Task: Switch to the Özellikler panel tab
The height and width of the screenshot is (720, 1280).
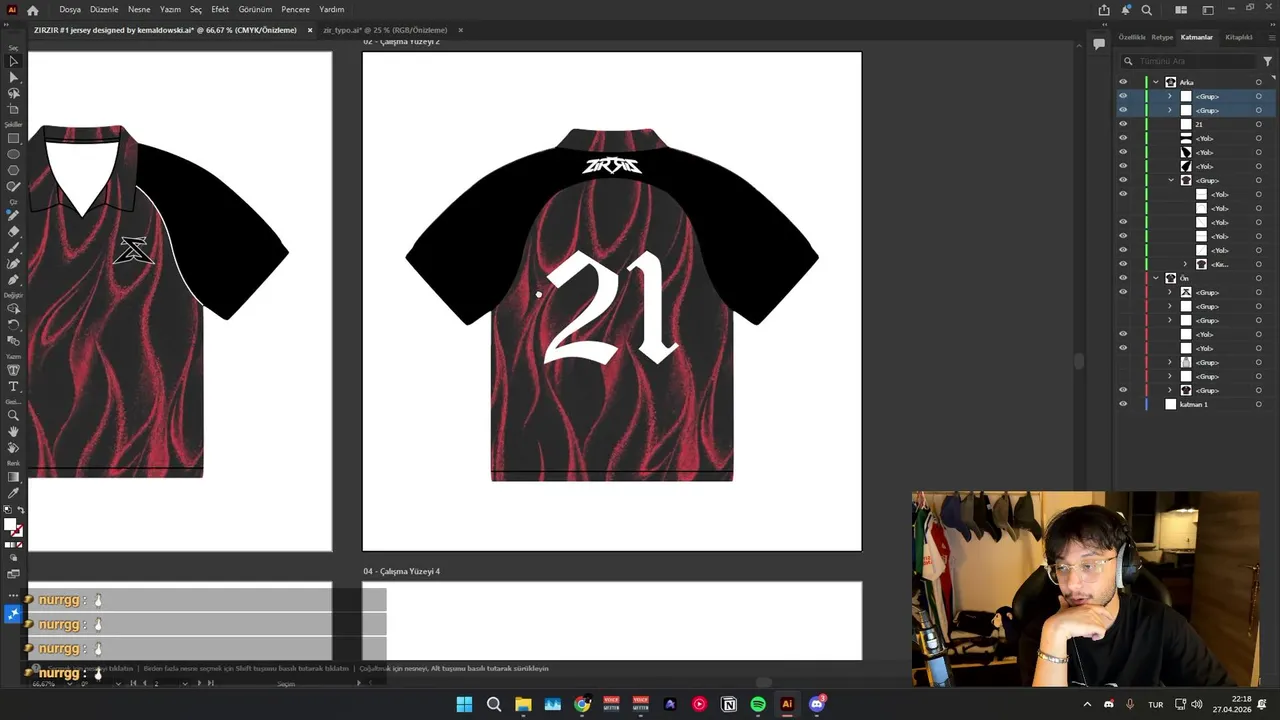Action: pyautogui.click(x=1132, y=37)
